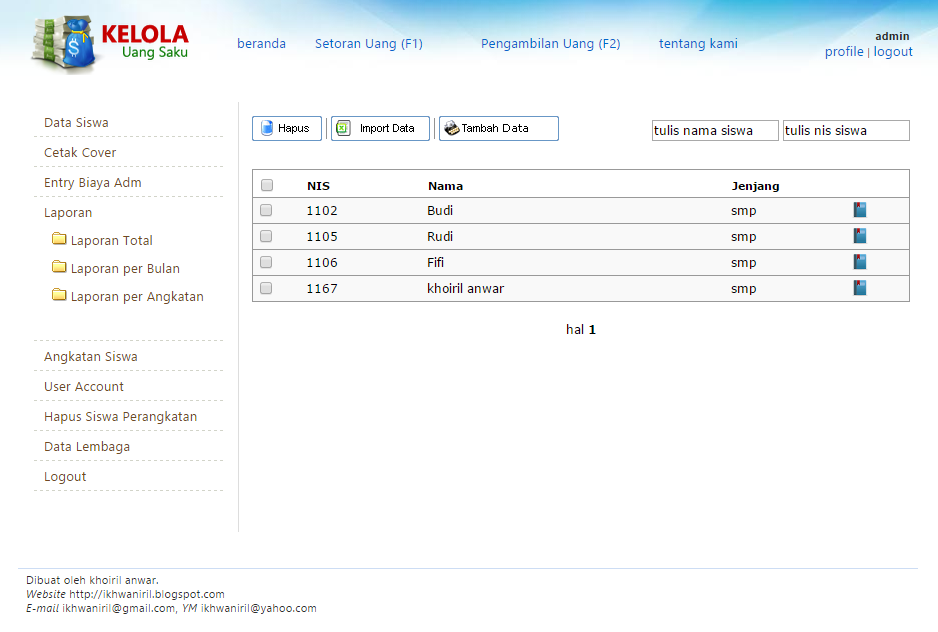This screenshot has height=632, width=938.
Task: Open Laporan per Bulan report
Action: [x=125, y=269]
